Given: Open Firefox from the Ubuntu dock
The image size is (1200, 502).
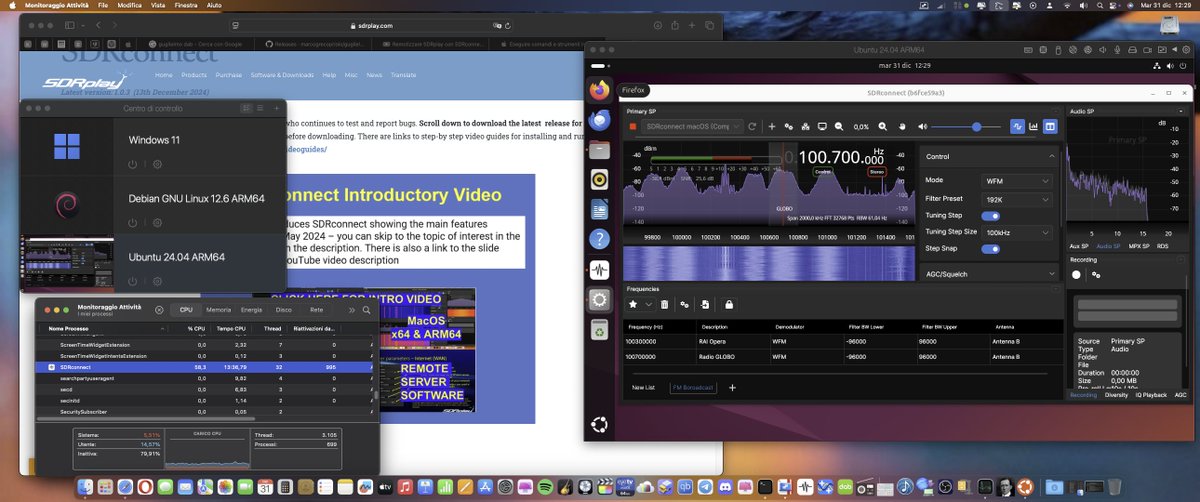Looking at the screenshot, I should [x=599, y=91].
